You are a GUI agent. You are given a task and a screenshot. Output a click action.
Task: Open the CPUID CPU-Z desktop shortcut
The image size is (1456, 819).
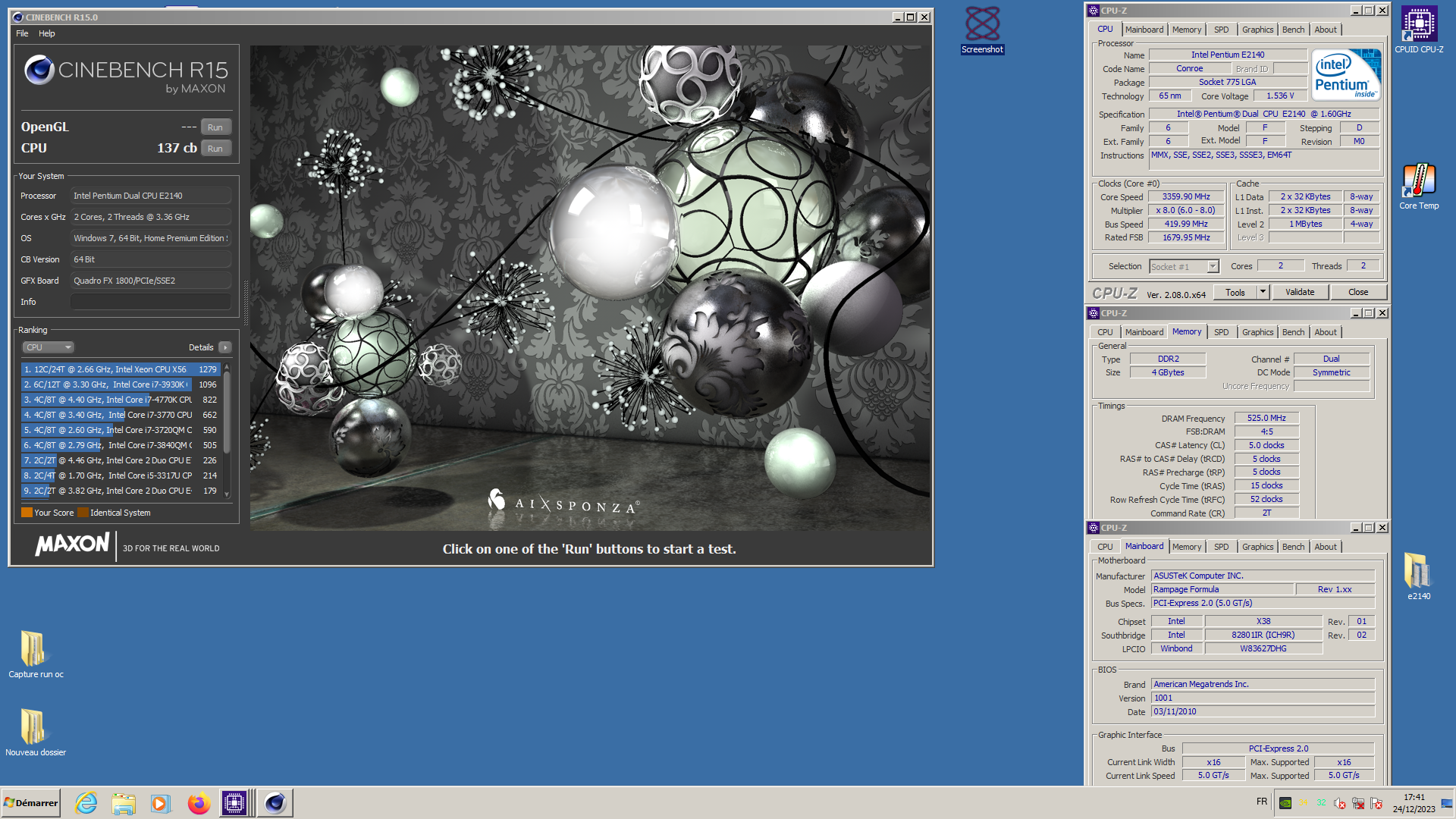(1419, 30)
